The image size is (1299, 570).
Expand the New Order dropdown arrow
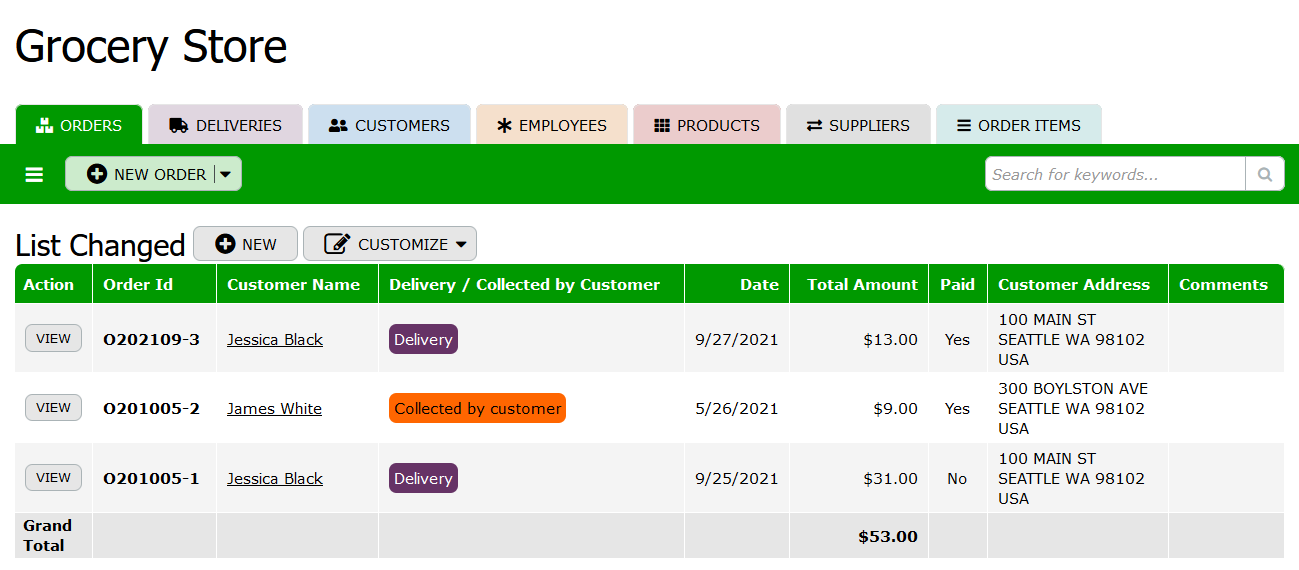[x=226, y=174]
